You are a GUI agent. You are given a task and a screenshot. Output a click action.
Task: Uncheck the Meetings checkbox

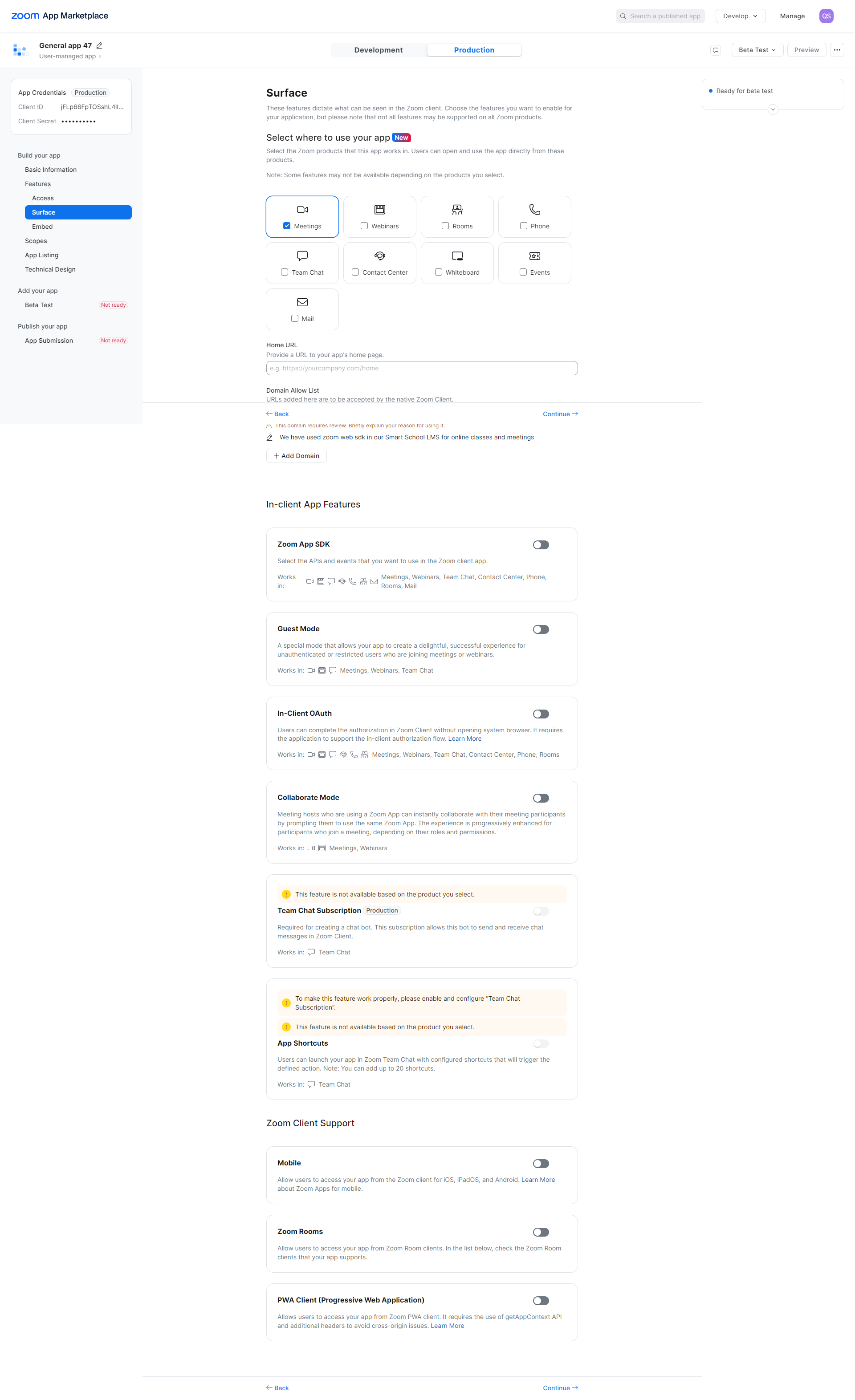(x=287, y=226)
